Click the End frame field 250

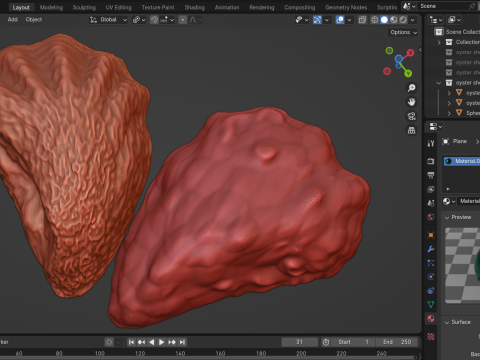[x=396, y=342]
